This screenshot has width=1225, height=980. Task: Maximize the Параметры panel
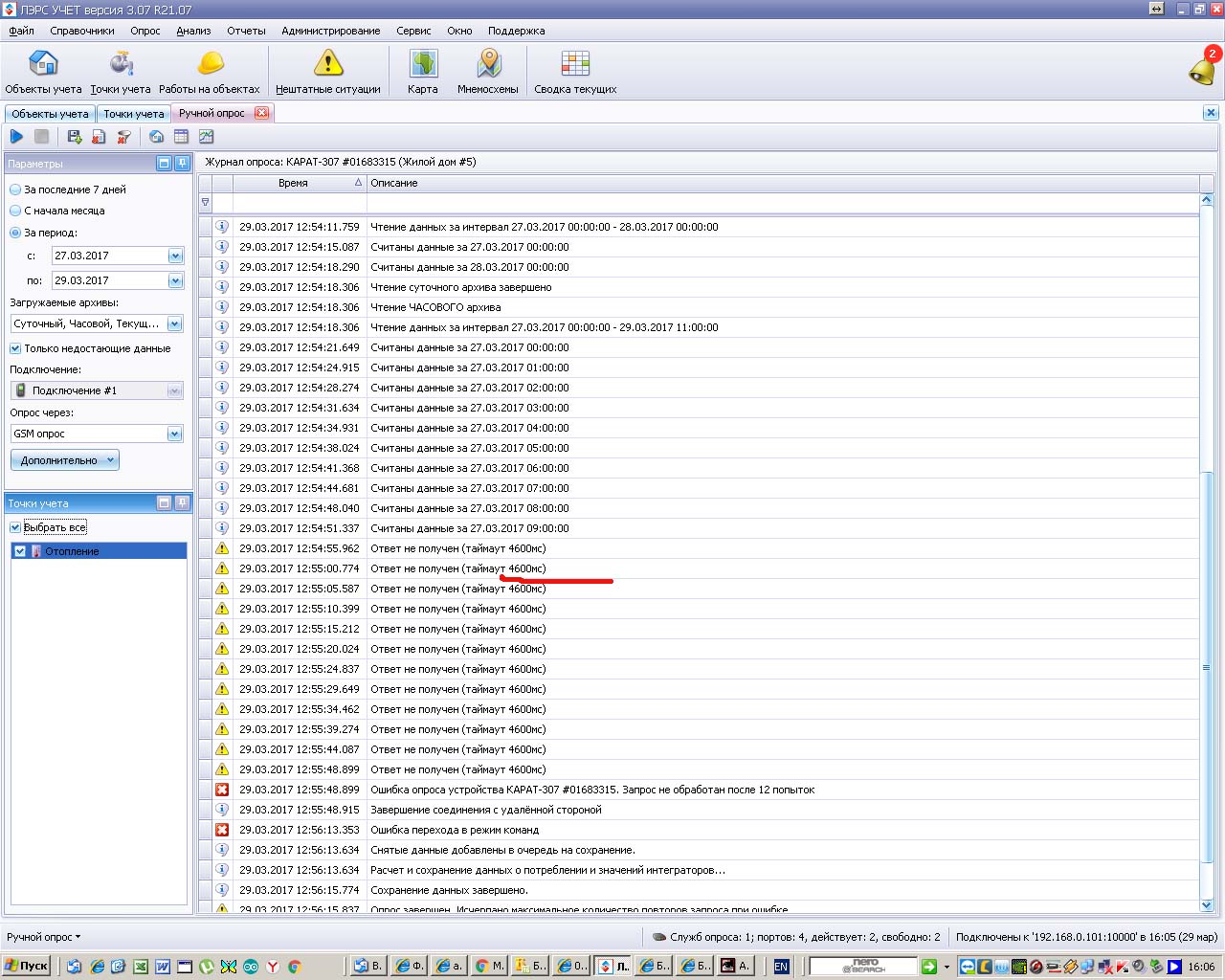point(164,164)
